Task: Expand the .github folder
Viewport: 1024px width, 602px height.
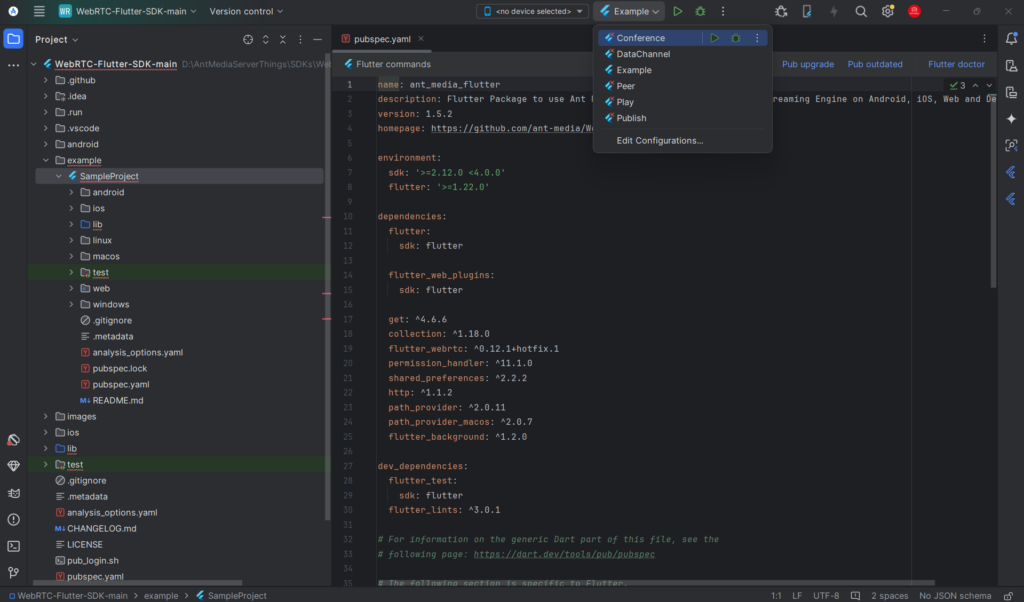Action: pyautogui.click(x=46, y=80)
